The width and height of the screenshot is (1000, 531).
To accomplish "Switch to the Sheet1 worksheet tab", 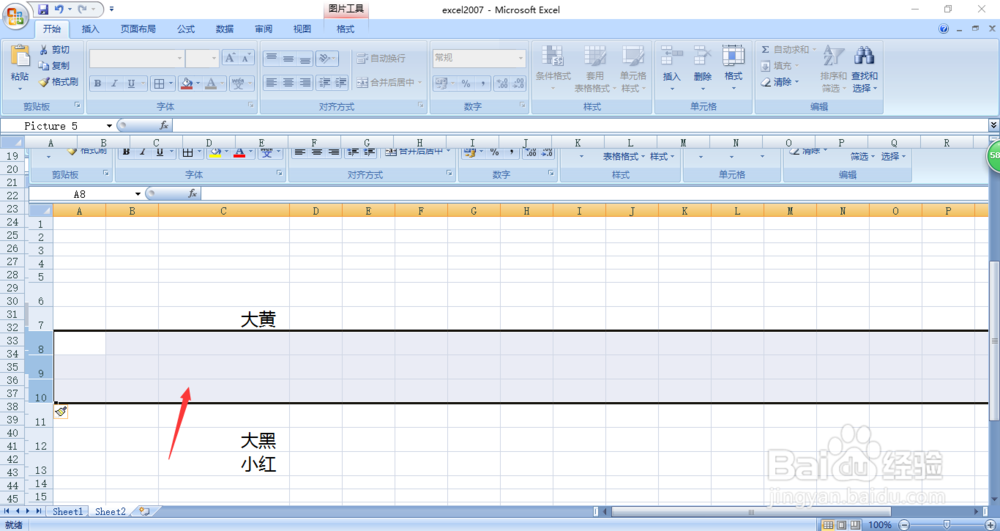I will click(x=68, y=511).
